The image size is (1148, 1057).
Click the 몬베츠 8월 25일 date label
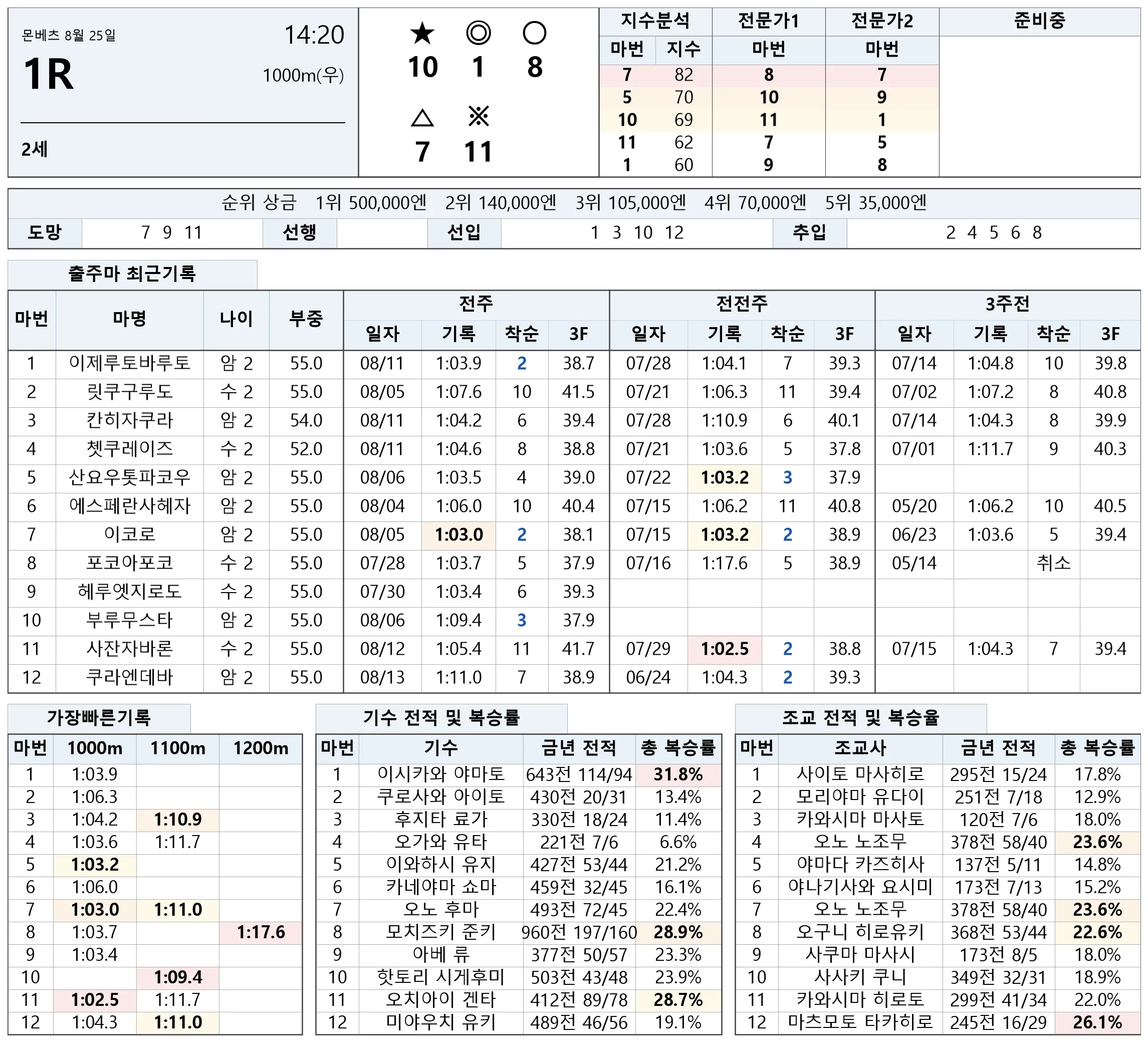click(69, 36)
